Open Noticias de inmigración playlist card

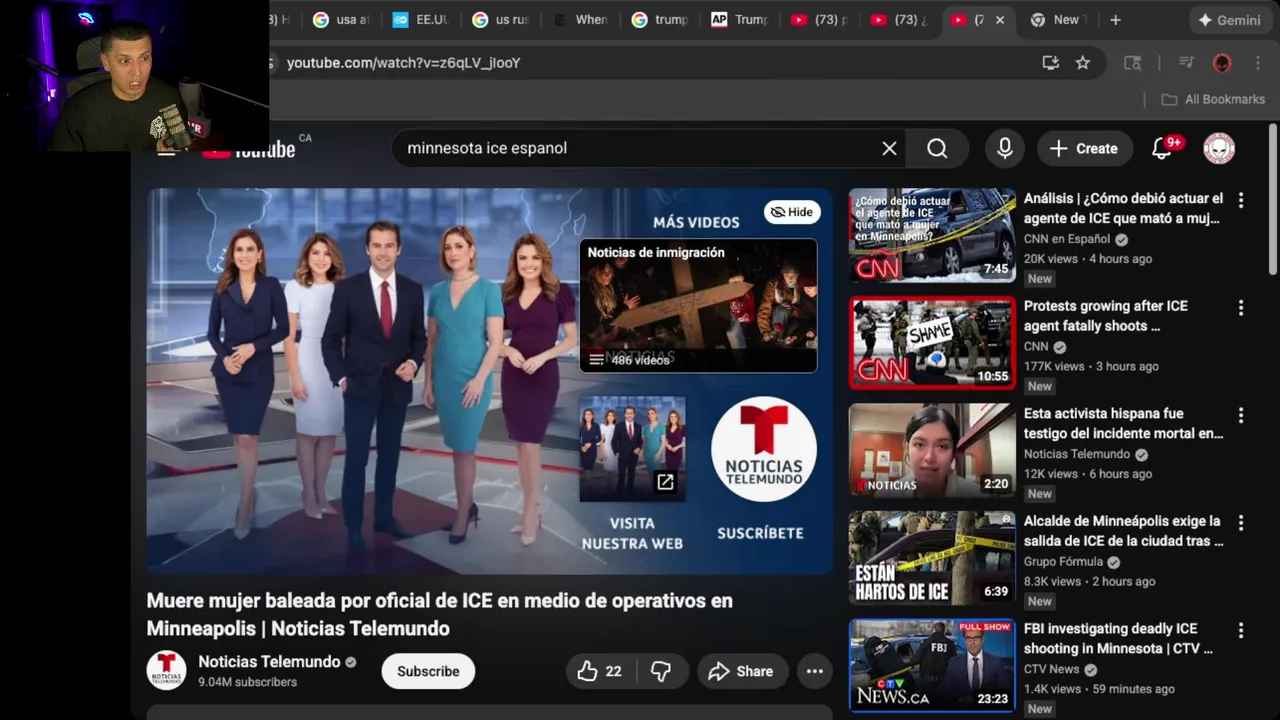(698, 306)
